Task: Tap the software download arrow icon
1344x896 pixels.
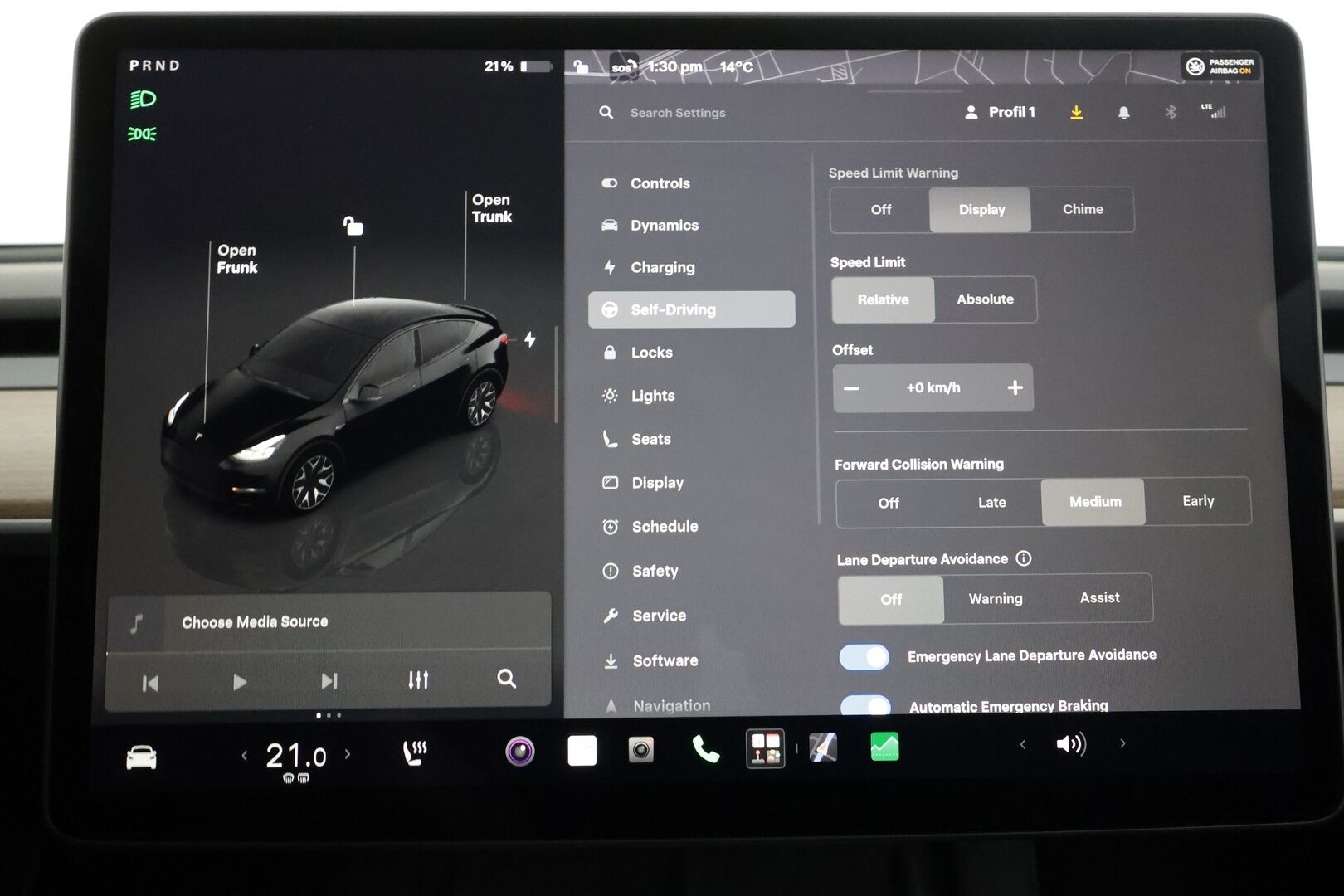Action: point(1076,112)
